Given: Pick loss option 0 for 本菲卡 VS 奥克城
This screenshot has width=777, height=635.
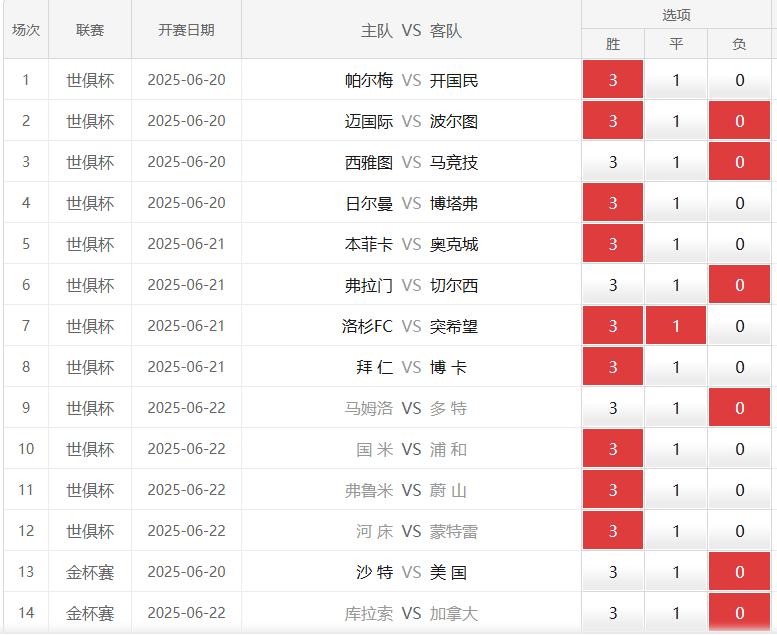Looking at the screenshot, I should tap(739, 243).
